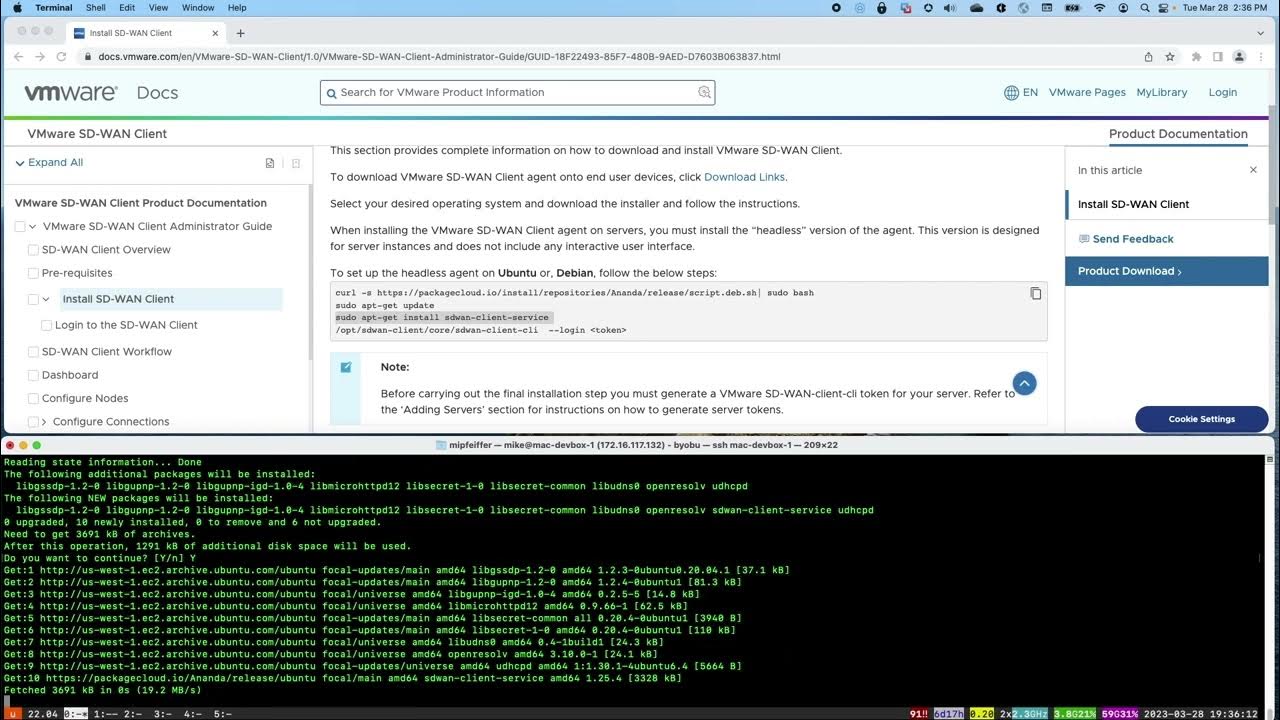Open the View menu
This screenshot has height=720, width=1280.
point(158,8)
